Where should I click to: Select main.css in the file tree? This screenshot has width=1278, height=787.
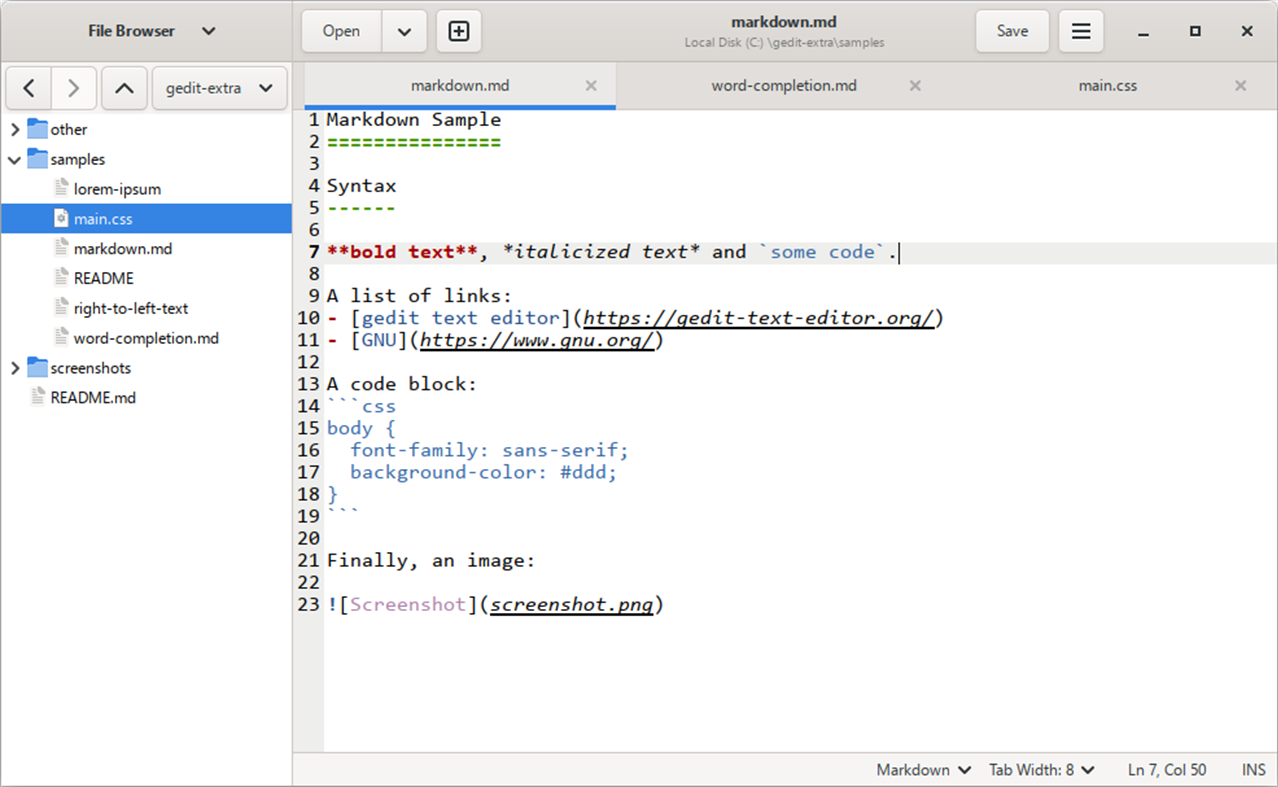pyautogui.click(x=103, y=218)
